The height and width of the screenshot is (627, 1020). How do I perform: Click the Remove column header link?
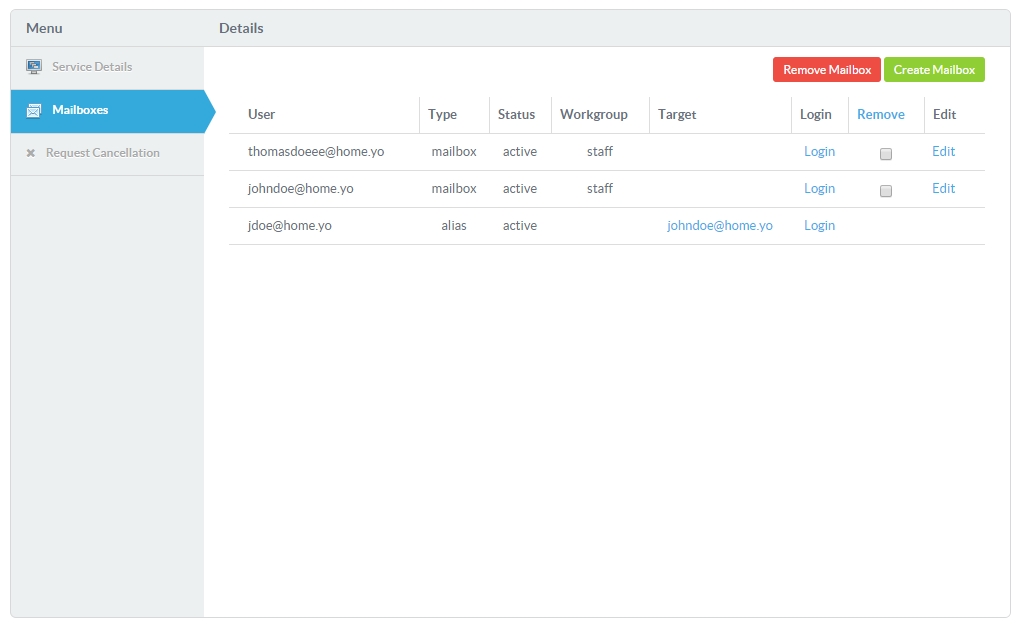pos(880,115)
